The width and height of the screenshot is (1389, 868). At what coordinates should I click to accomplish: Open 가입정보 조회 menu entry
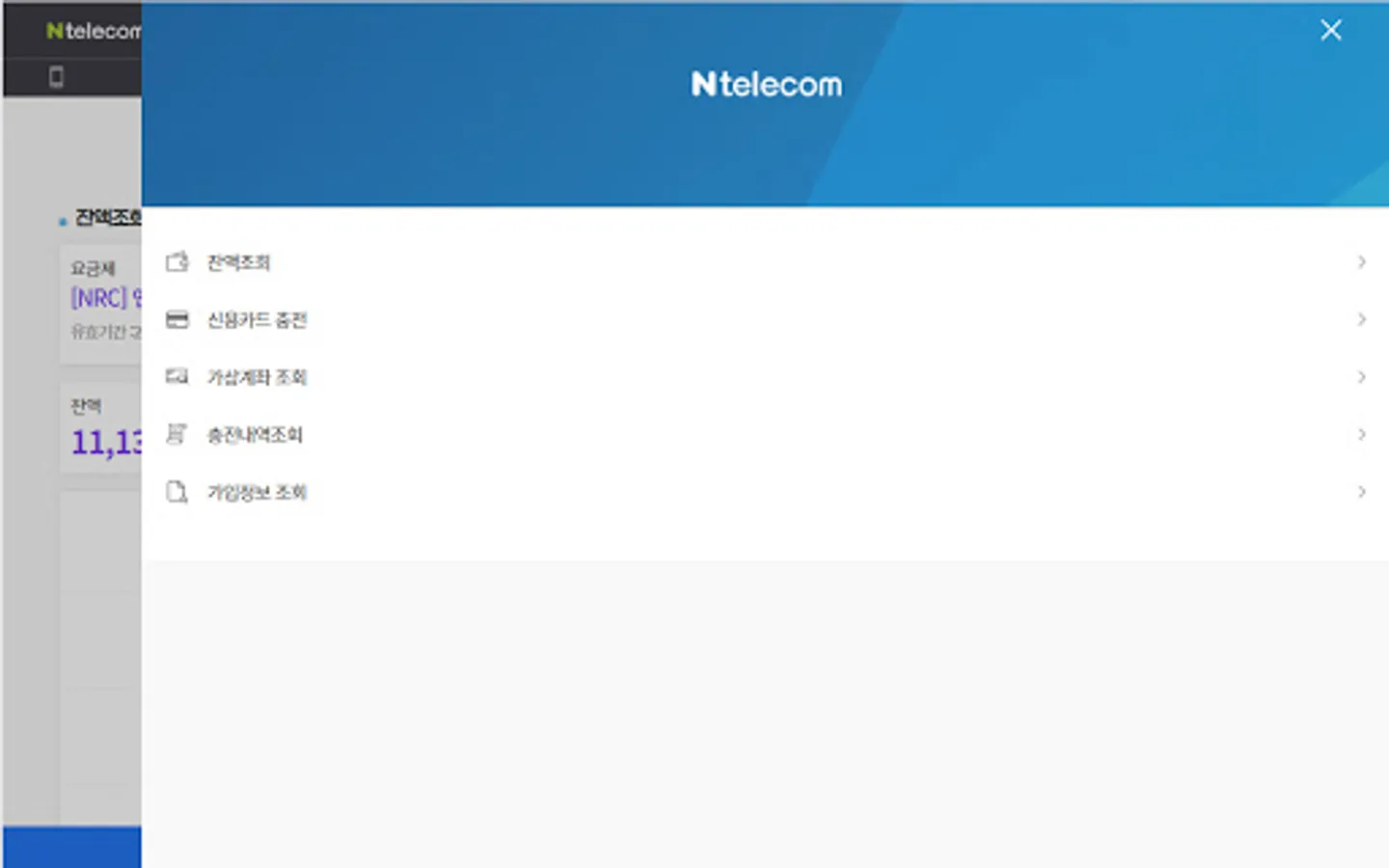coord(766,492)
